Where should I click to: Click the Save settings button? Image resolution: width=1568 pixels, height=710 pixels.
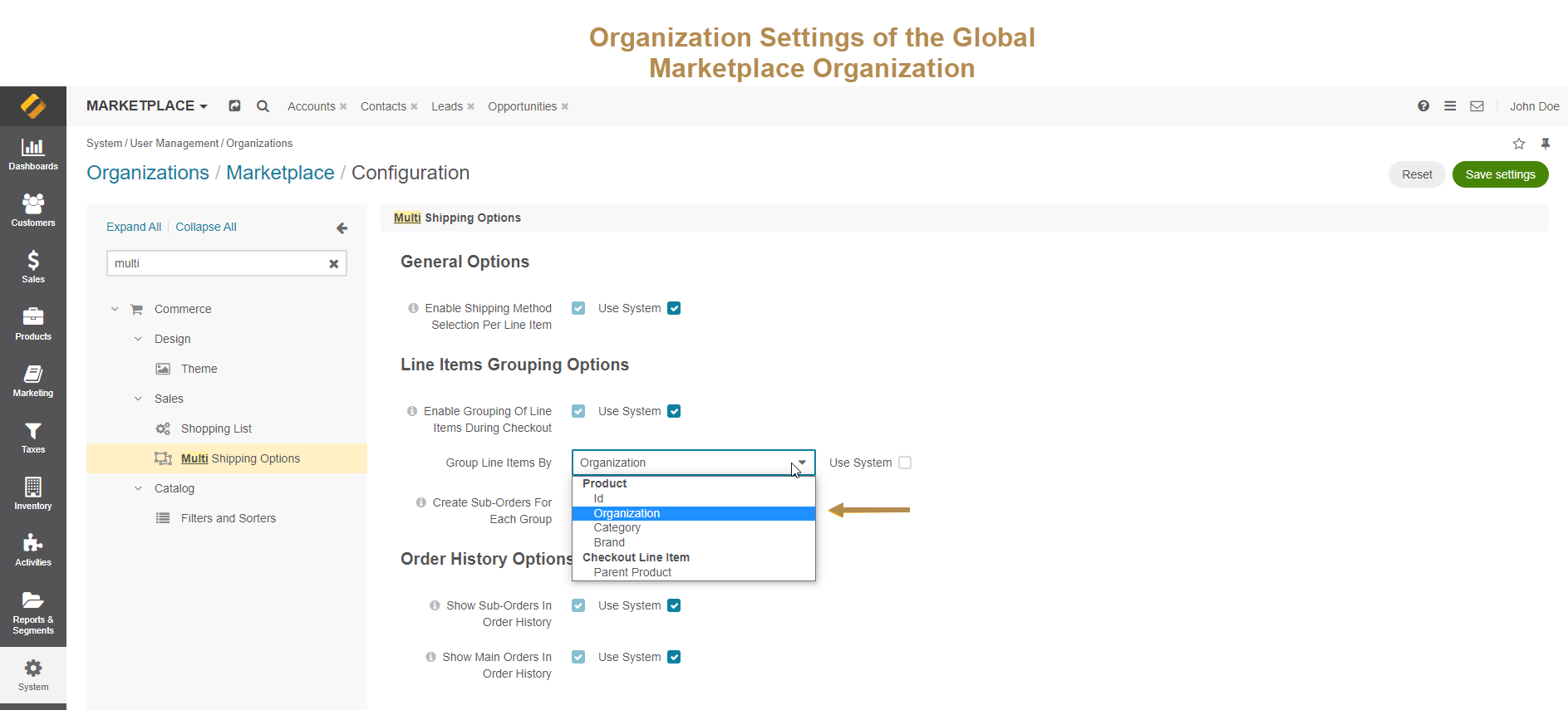point(1500,174)
